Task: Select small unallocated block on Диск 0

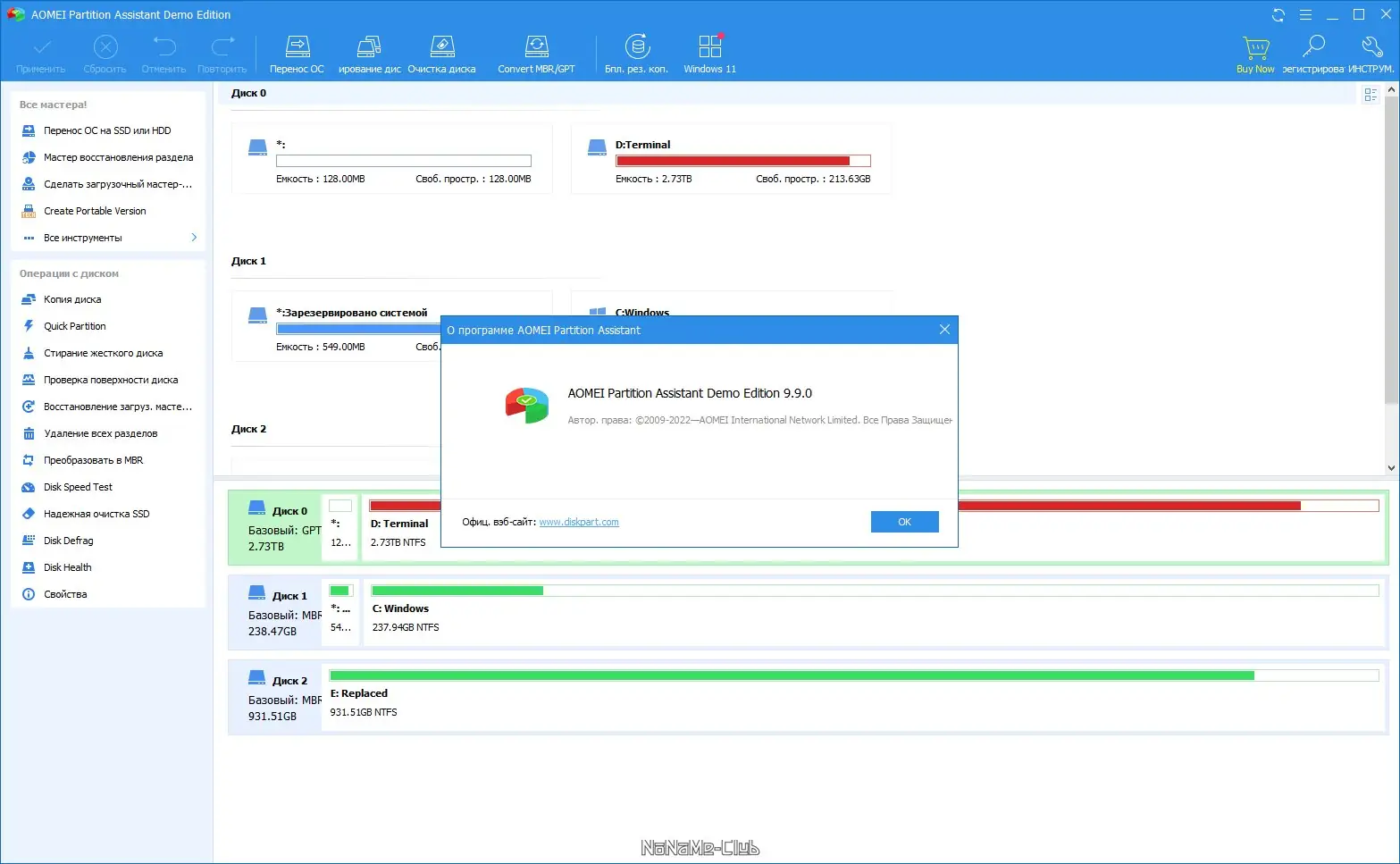Action: (340, 528)
